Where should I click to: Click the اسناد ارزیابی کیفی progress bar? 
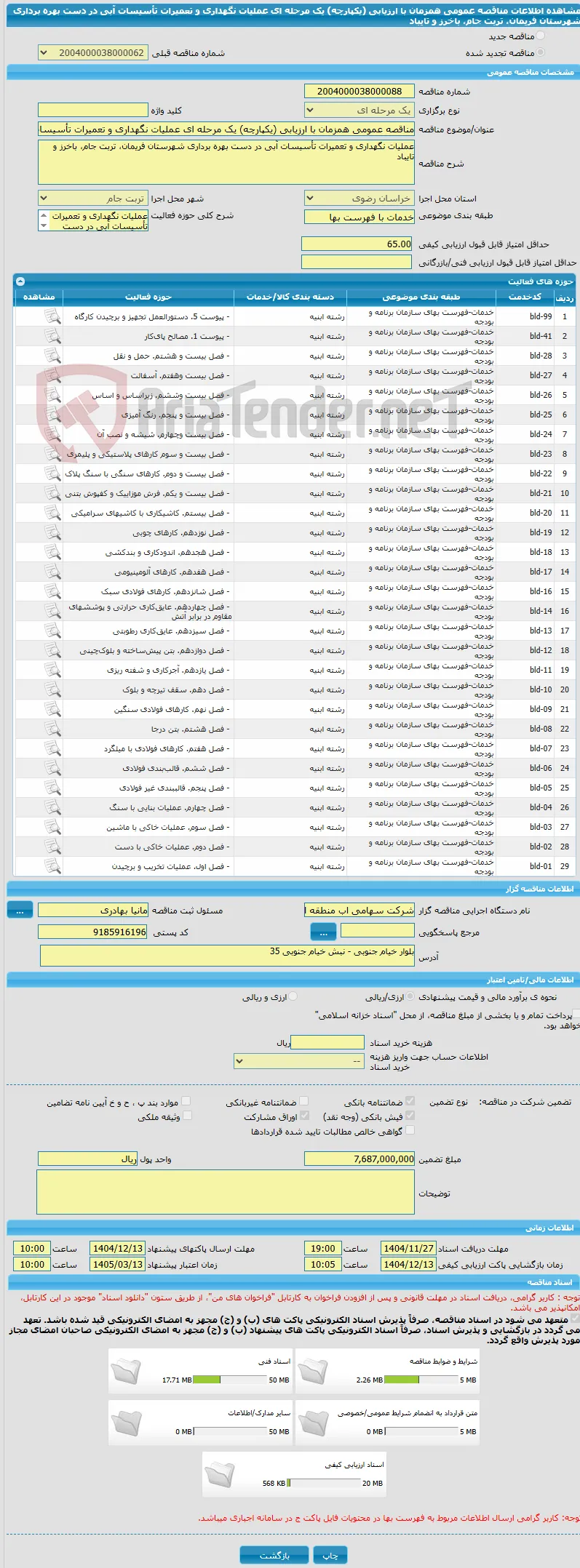(323, 1483)
